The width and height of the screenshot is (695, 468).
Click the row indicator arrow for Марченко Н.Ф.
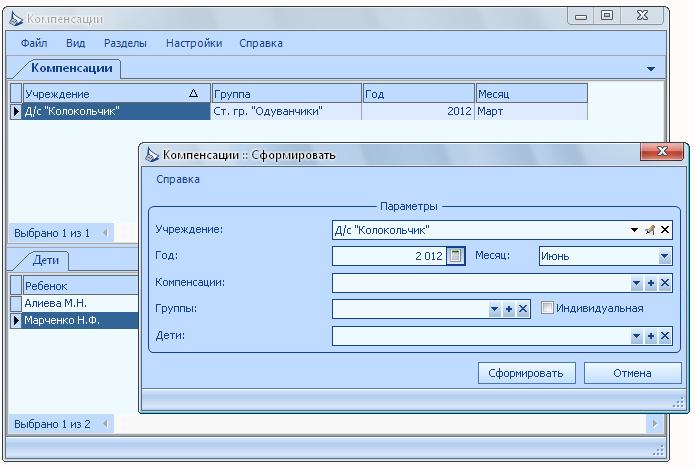pyautogui.click(x=16, y=320)
